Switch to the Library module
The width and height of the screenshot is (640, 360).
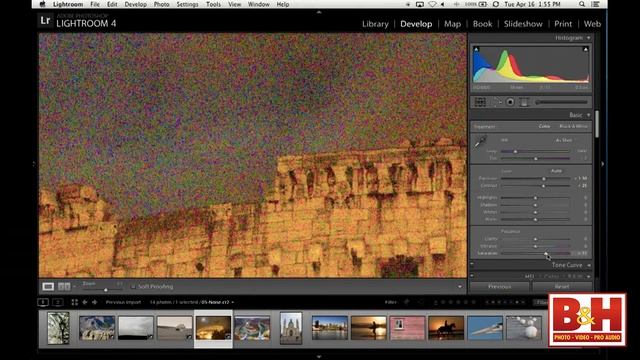(x=375, y=24)
